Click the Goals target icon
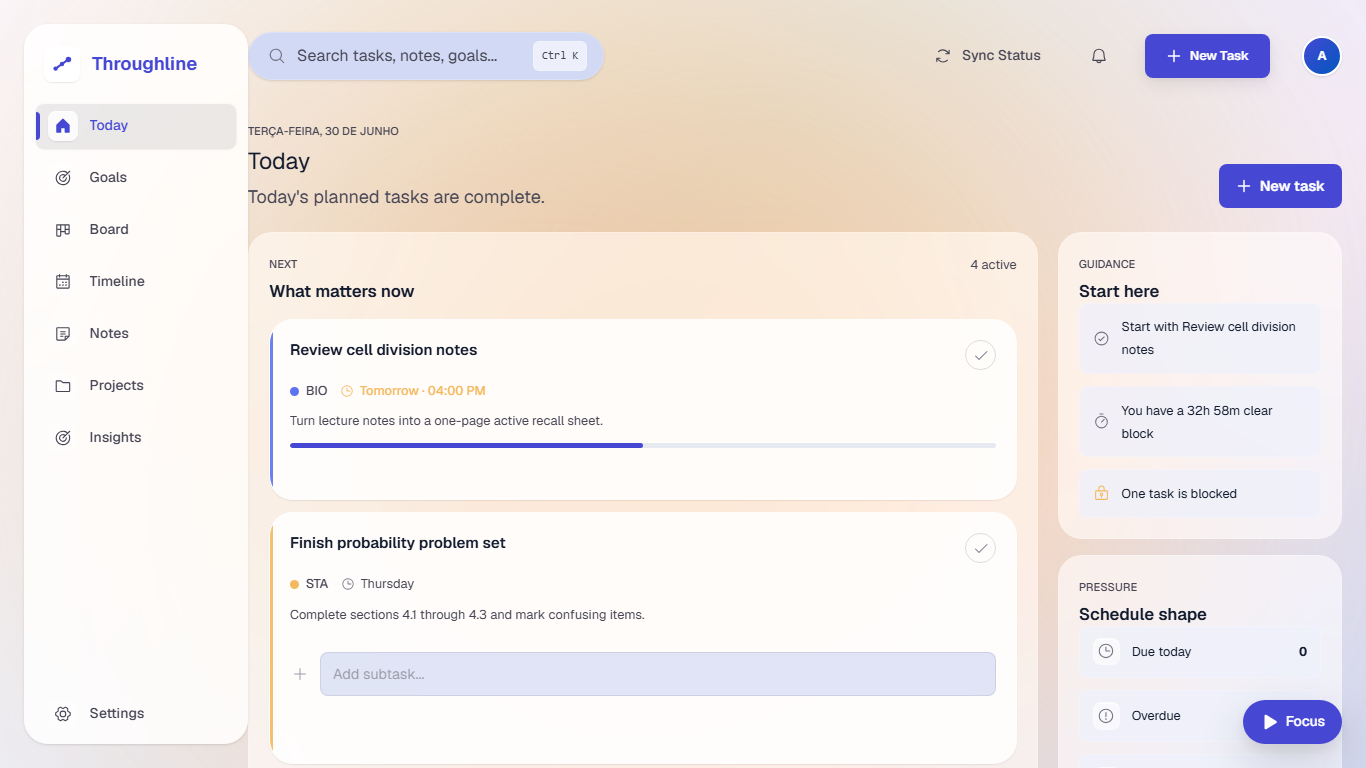Screen dimensions: 1366x768 (x=63, y=178)
